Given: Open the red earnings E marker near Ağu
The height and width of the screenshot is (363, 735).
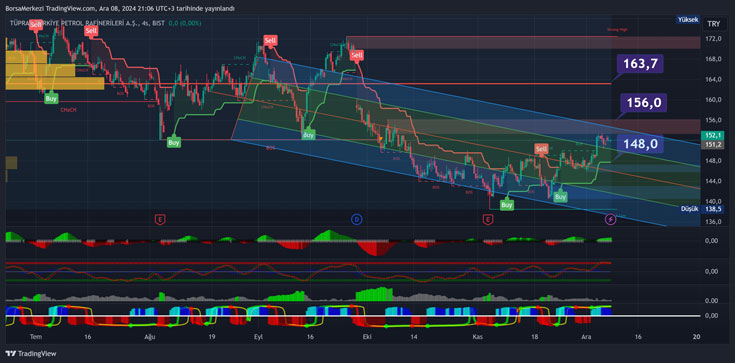Looking at the screenshot, I should pos(161,219).
